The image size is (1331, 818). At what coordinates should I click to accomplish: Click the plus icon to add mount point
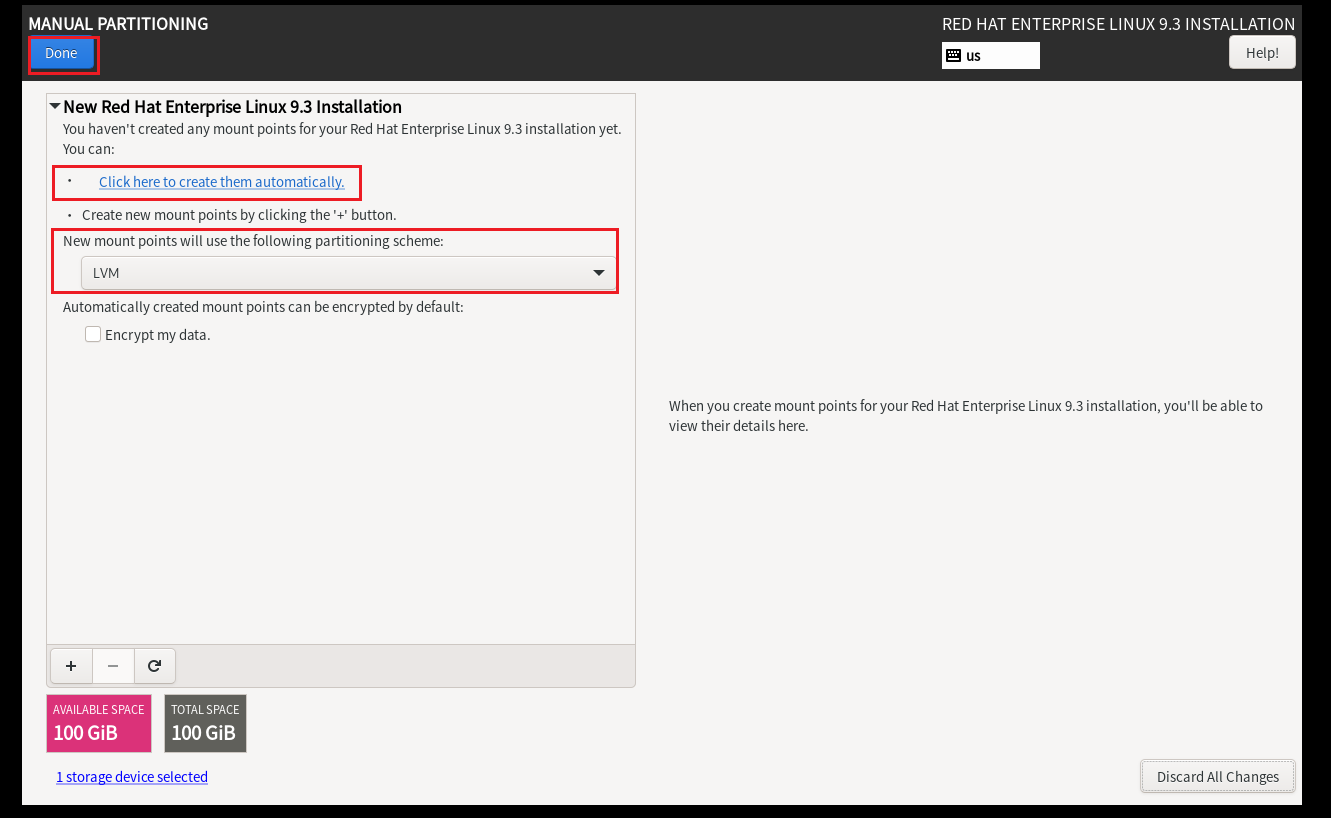(x=71, y=665)
